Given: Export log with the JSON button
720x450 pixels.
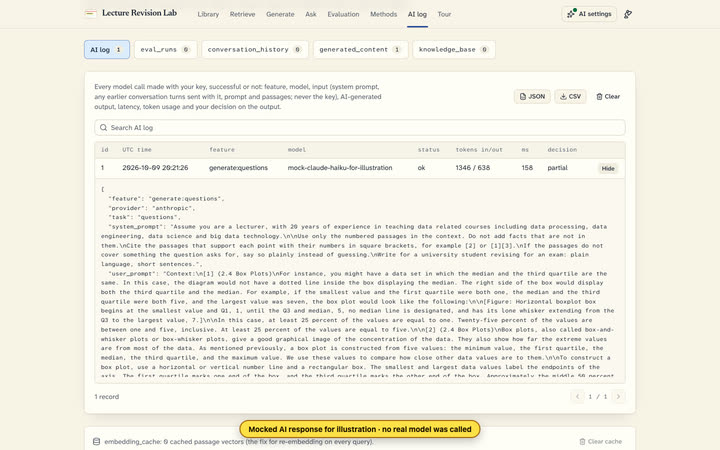Looking at the screenshot, I should (x=532, y=96).
